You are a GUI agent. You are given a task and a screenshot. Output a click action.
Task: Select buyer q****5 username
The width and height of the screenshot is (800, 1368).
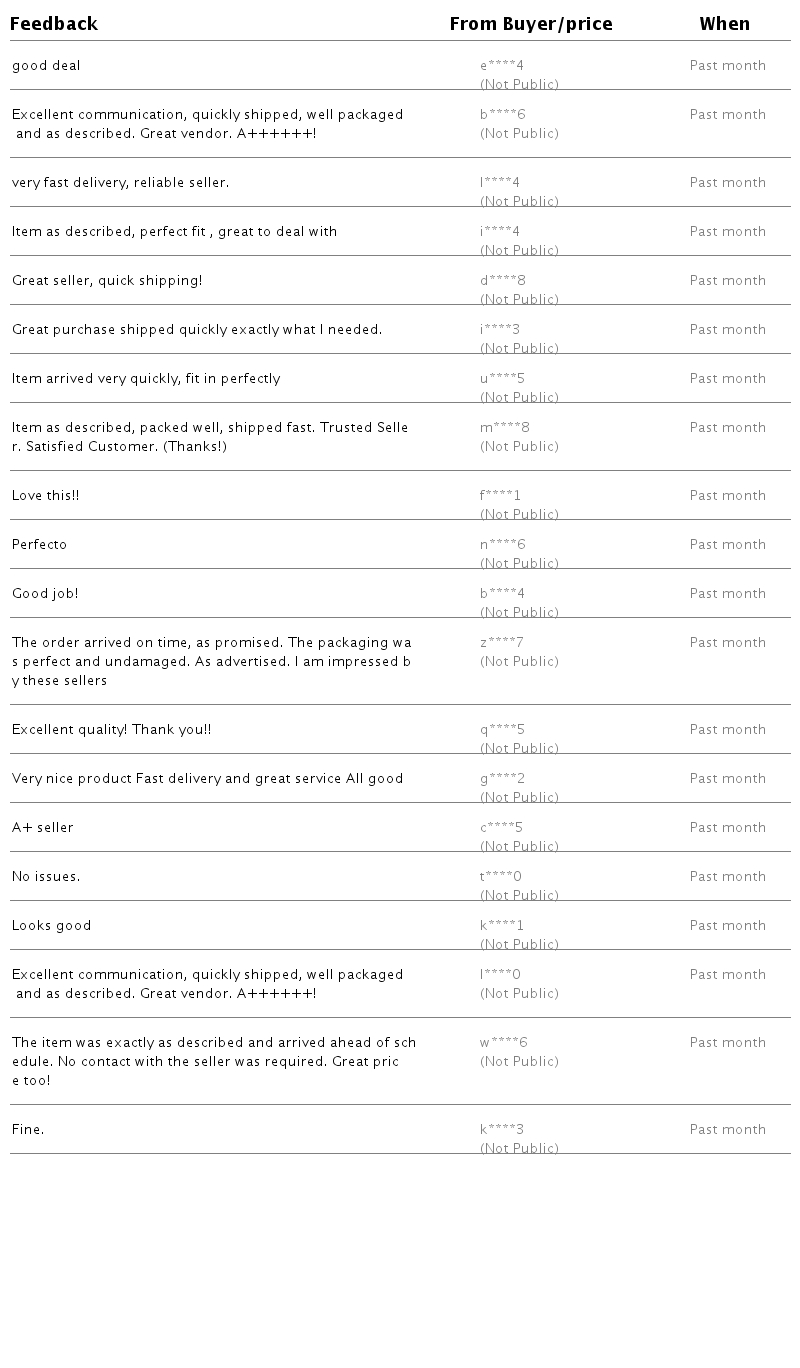(x=502, y=730)
